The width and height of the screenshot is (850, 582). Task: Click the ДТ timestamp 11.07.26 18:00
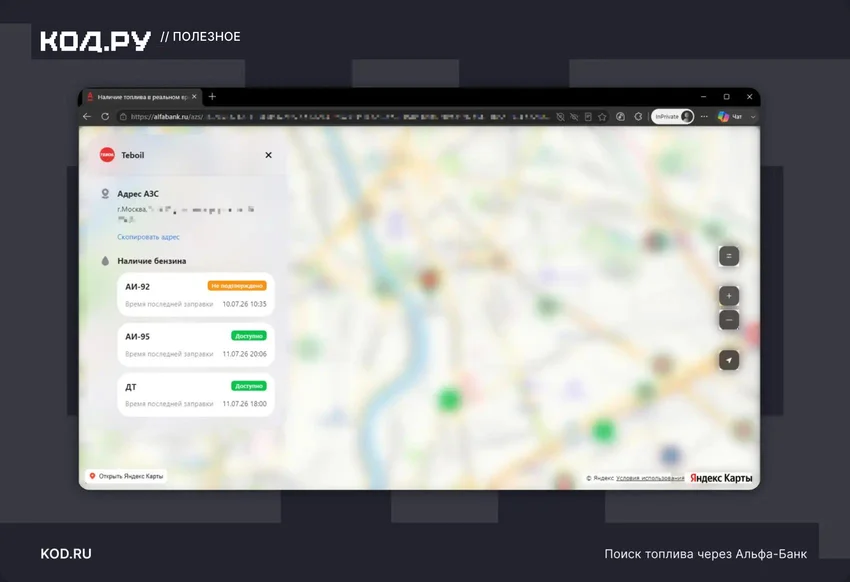[244, 404]
